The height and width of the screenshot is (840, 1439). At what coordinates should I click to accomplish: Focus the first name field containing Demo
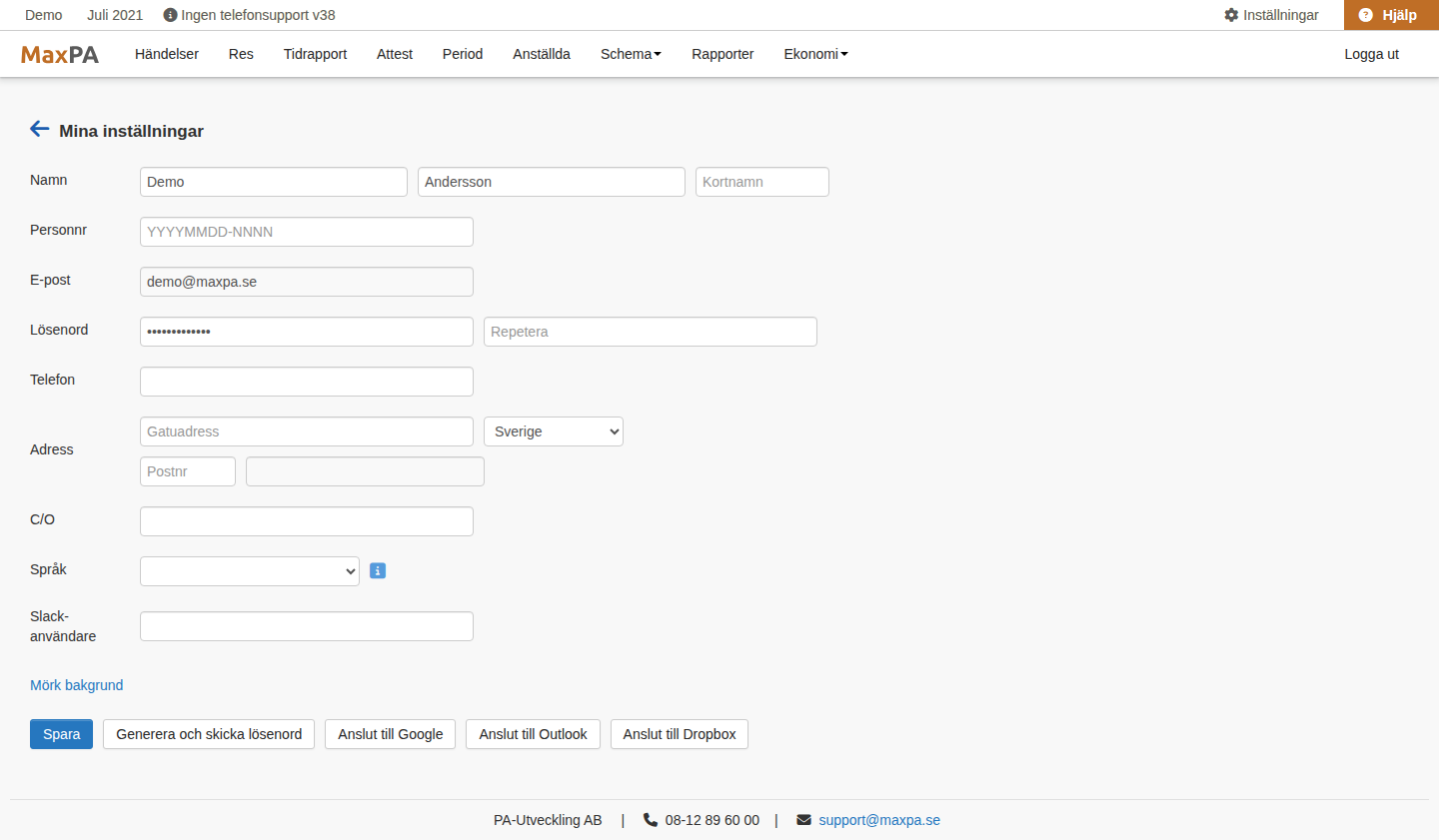pyautogui.click(x=274, y=182)
